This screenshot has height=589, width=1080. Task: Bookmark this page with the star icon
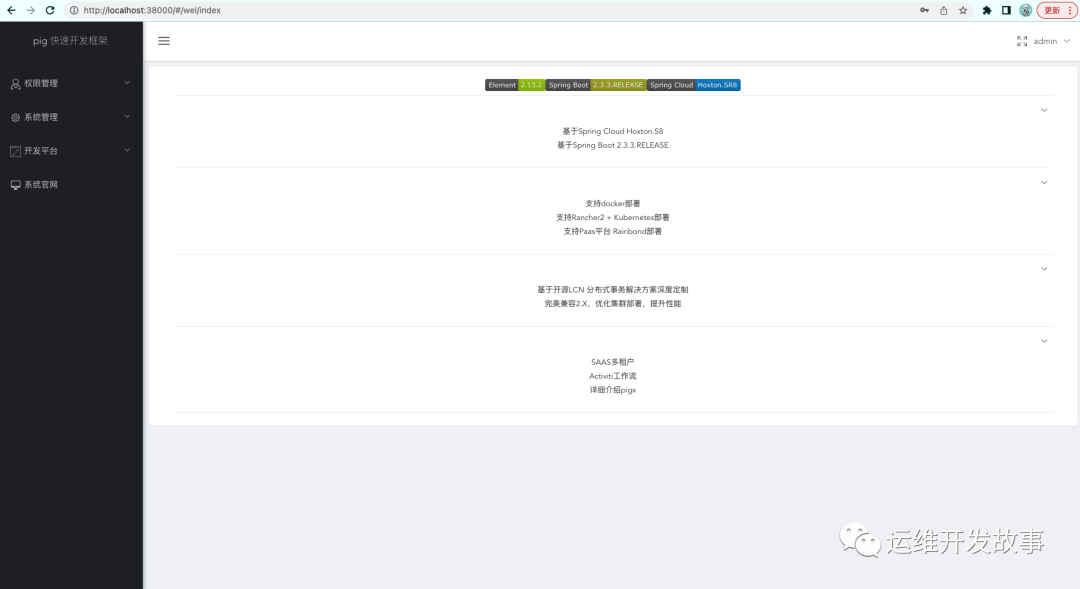(x=963, y=10)
